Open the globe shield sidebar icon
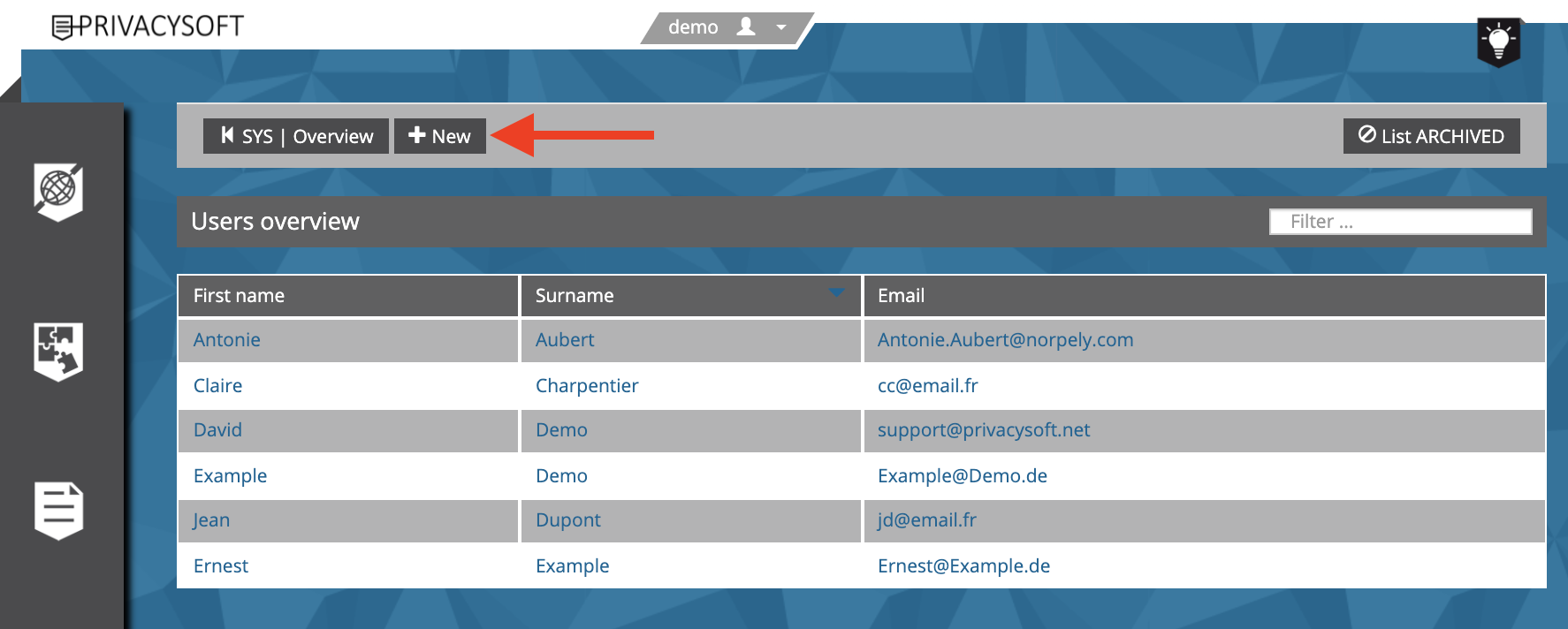 (x=58, y=191)
